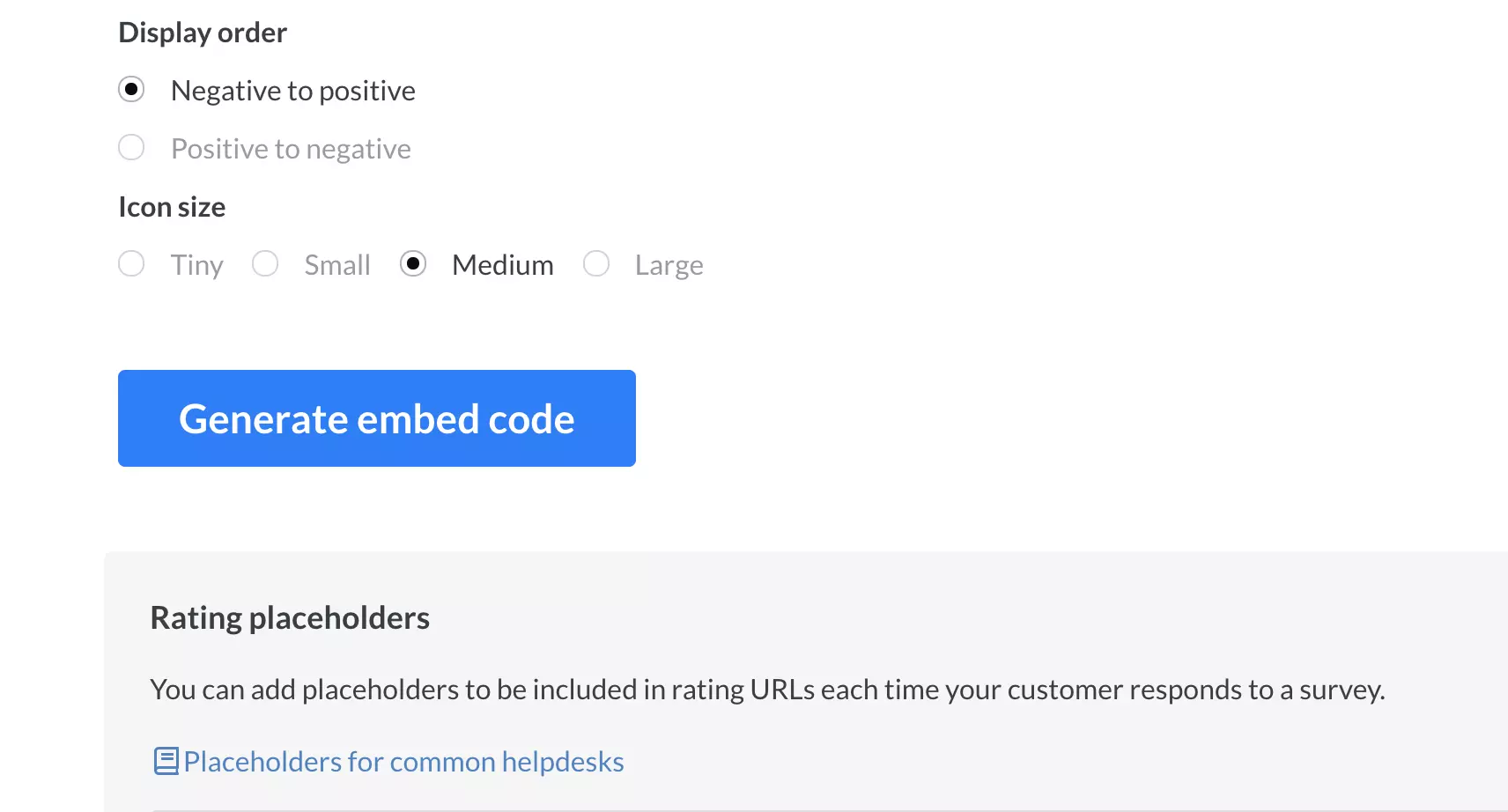
Task: Click the Rating placeholders heading
Action: (290, 616)
